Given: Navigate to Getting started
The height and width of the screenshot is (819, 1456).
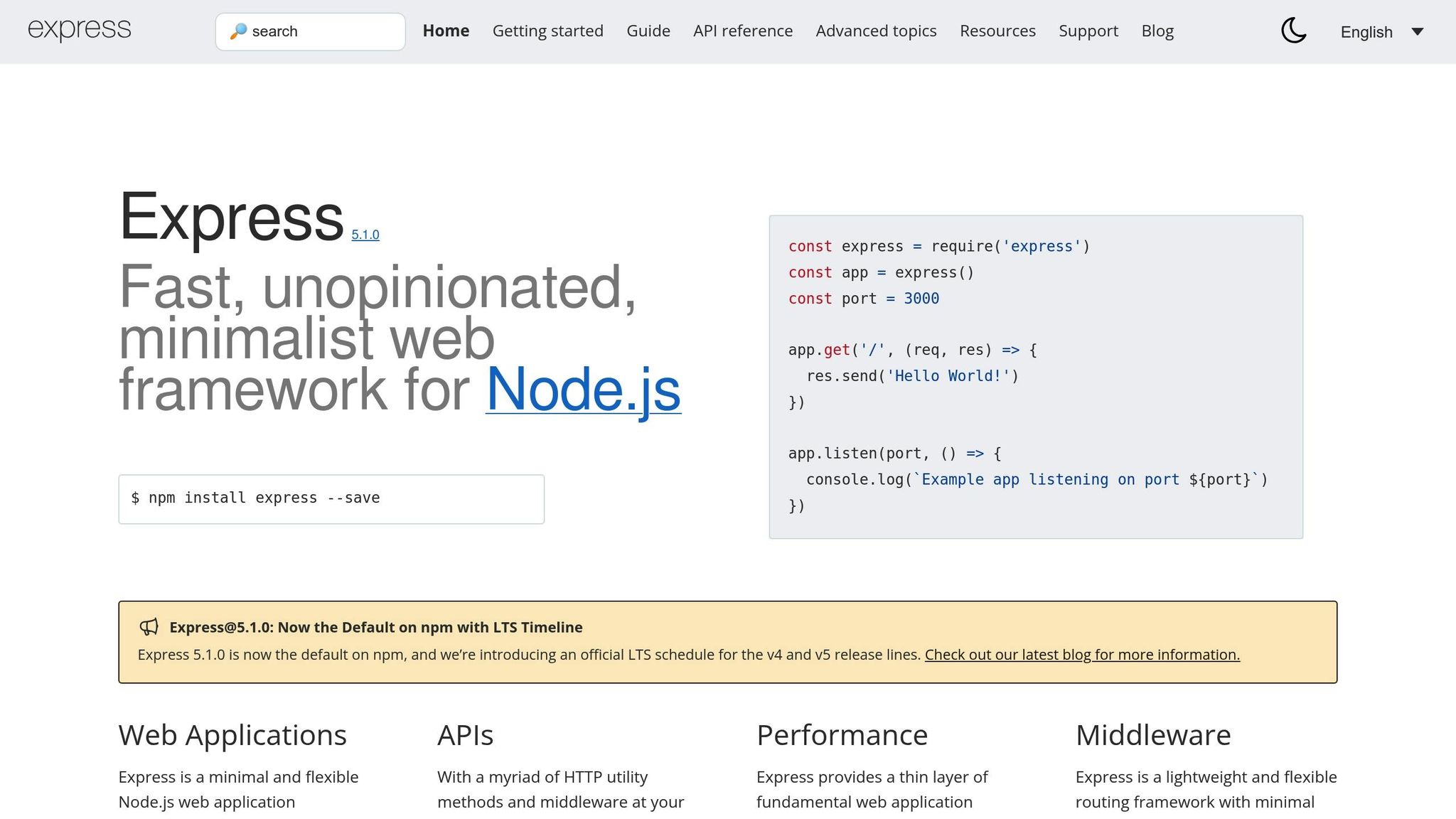Looking at the screenshot, I should point(547,31).
